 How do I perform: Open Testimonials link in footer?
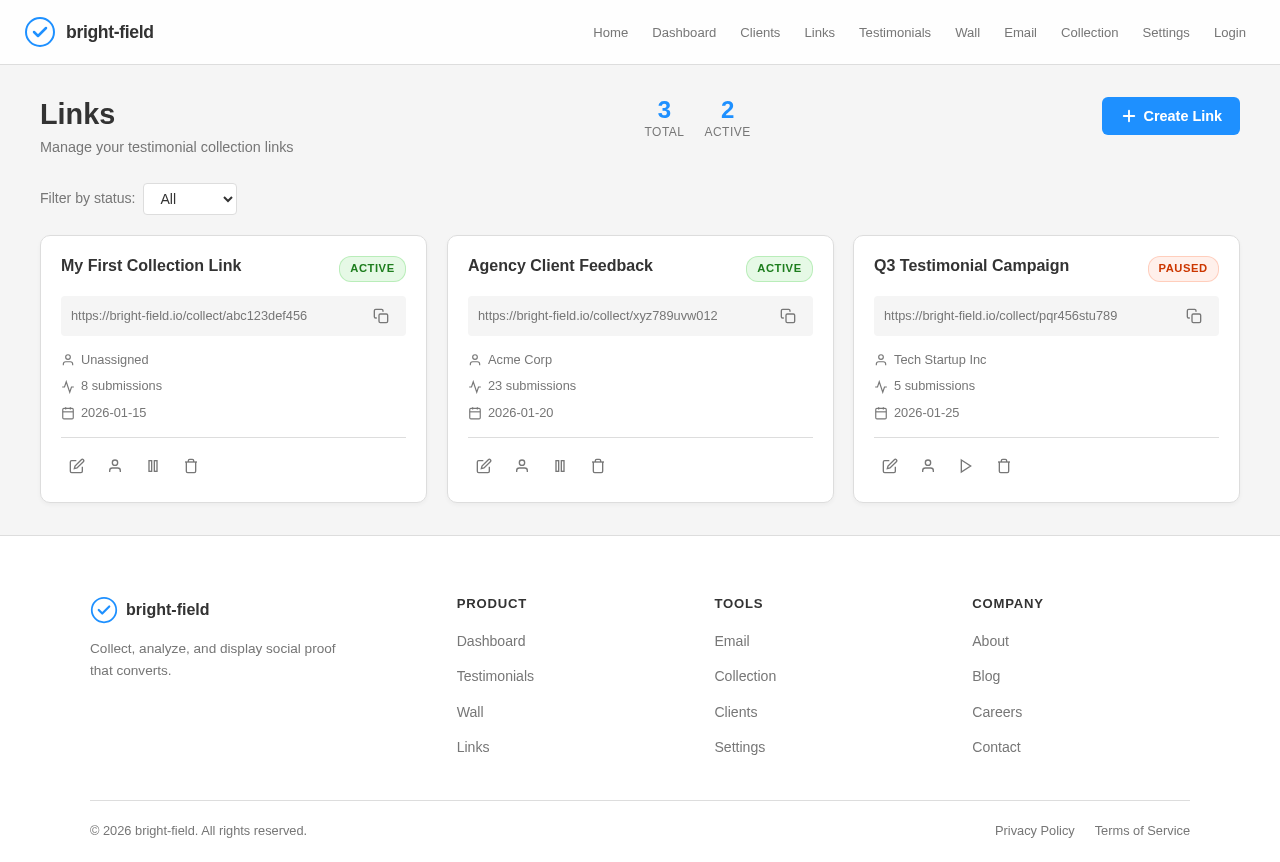495,676
